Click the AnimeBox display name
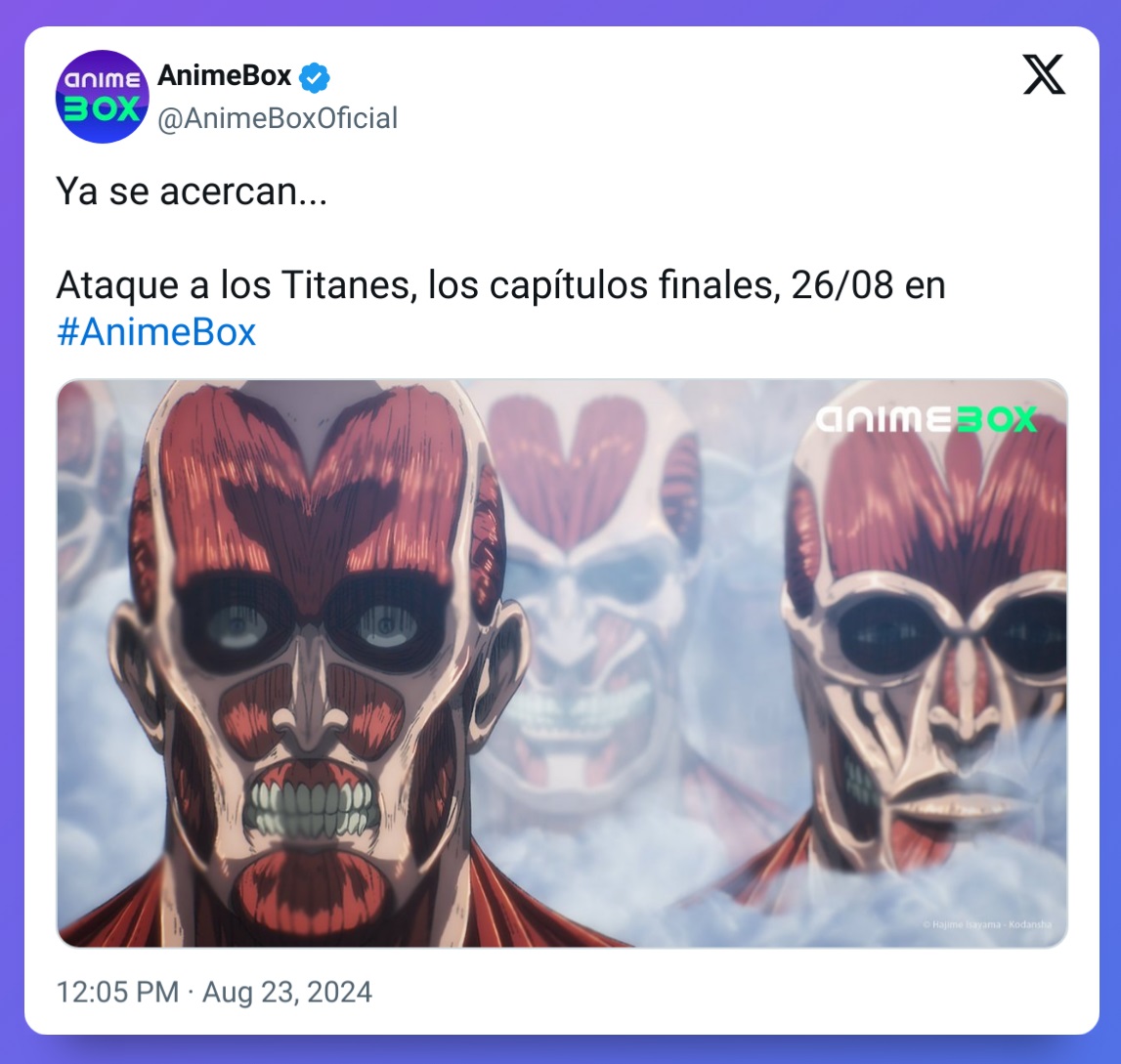Viewport: 1121px width, 1064px height. pos(225,76)
